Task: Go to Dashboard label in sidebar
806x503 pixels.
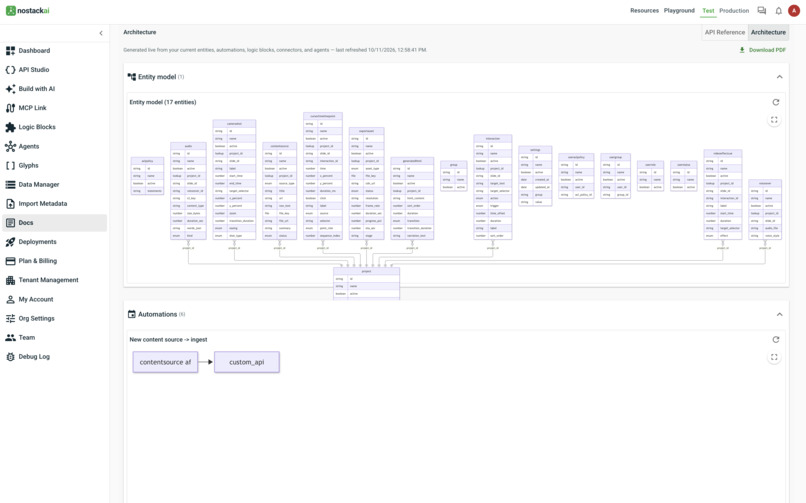Action: coord(34,50)
